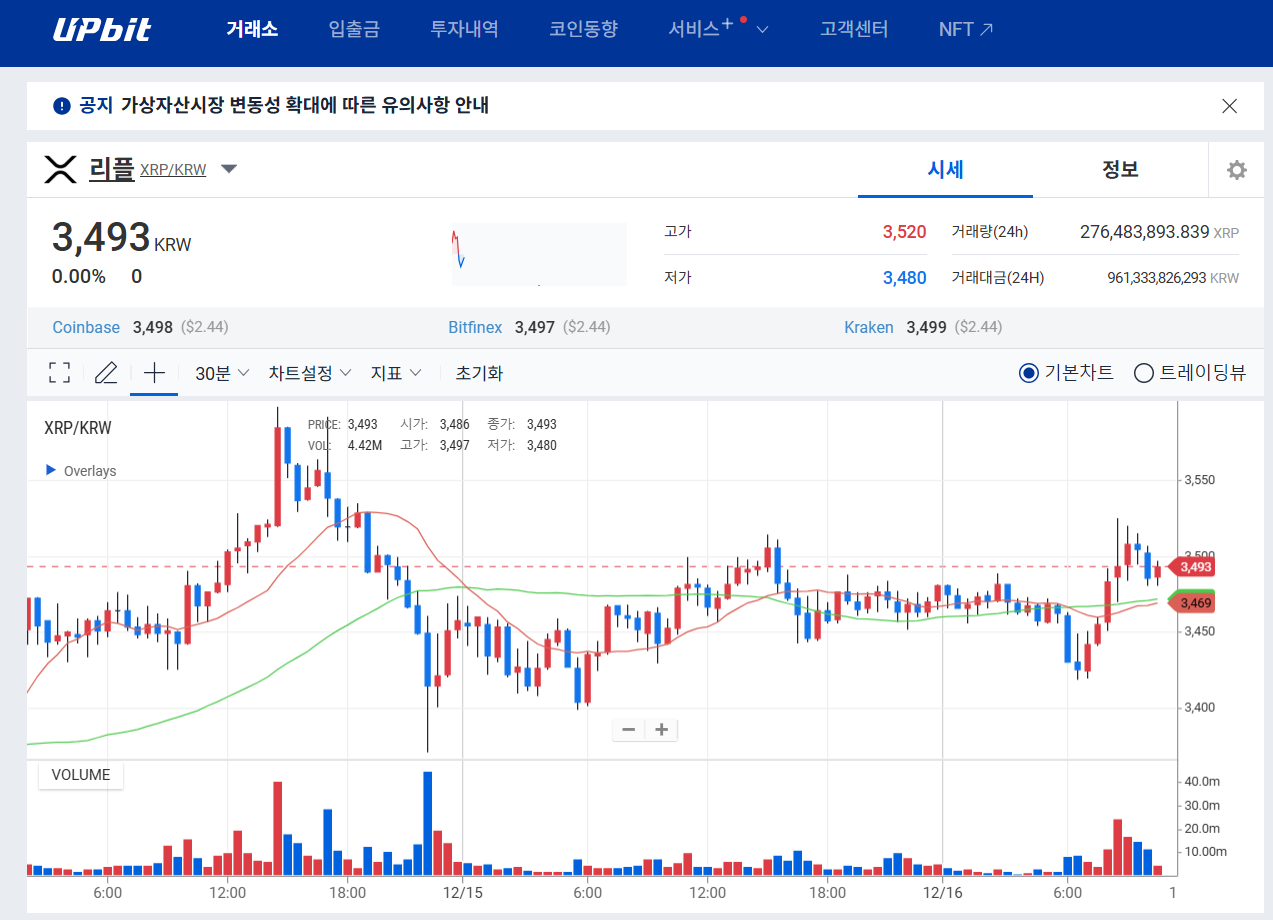Click 초기화 to reset the chart
The width and height of the screenshot is (1273, 920).
[479, 373]
